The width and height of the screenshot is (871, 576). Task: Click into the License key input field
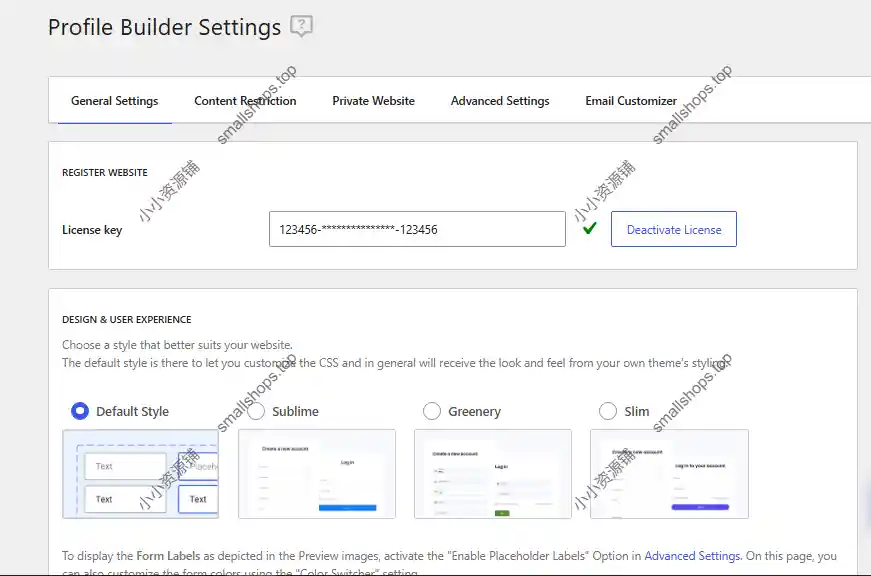point(417,229)
